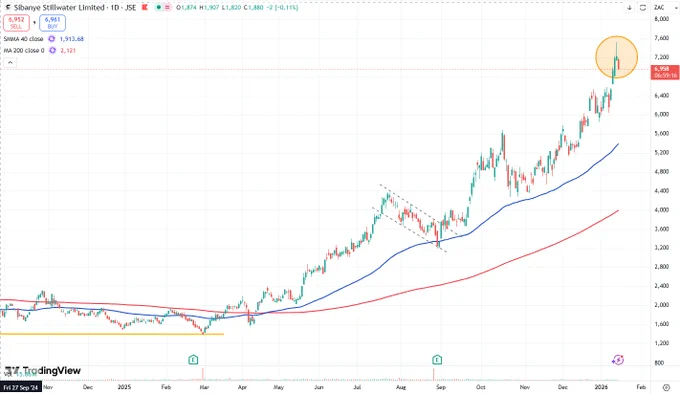Click the 2026 label on time axis
The width and height of the screenshot is (680, 394).
(600, 387)
